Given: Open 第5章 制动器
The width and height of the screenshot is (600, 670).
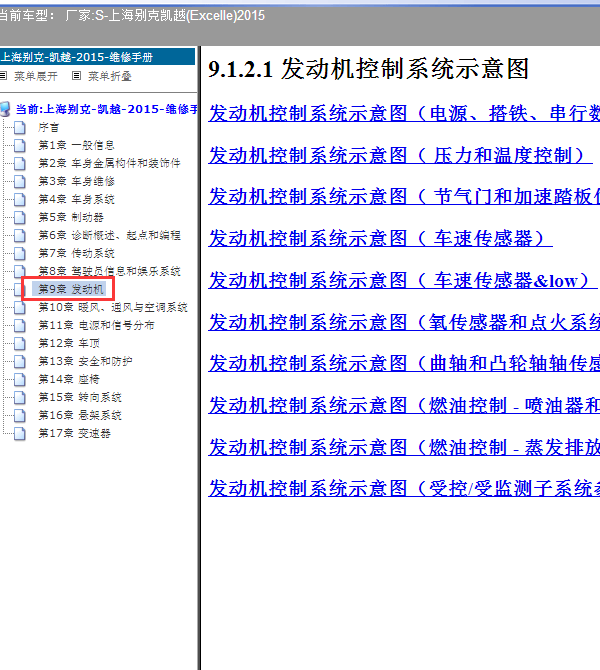Looking at the screenshot, I should tap(71, 217).
